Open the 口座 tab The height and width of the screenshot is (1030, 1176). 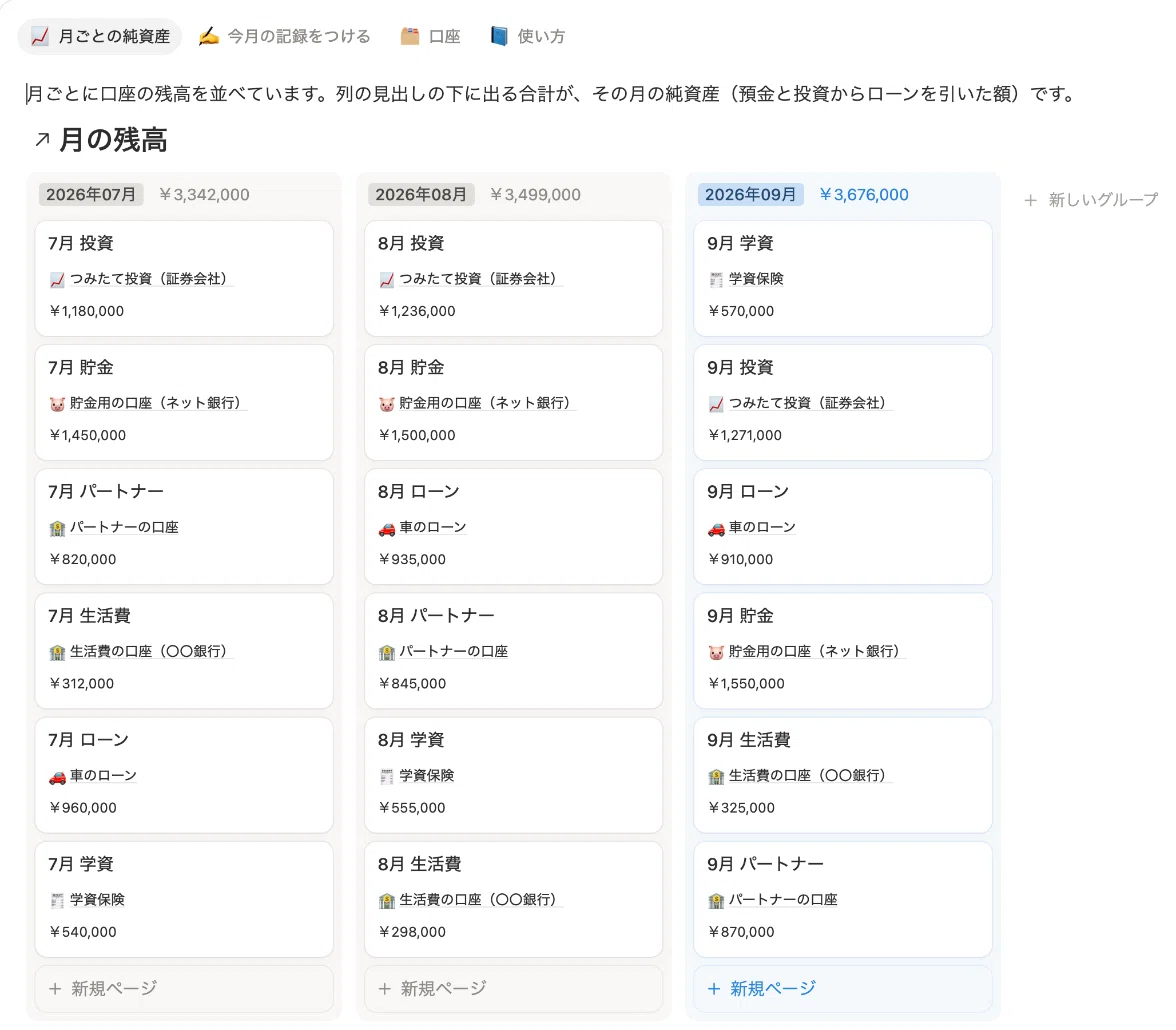point(430,36)
